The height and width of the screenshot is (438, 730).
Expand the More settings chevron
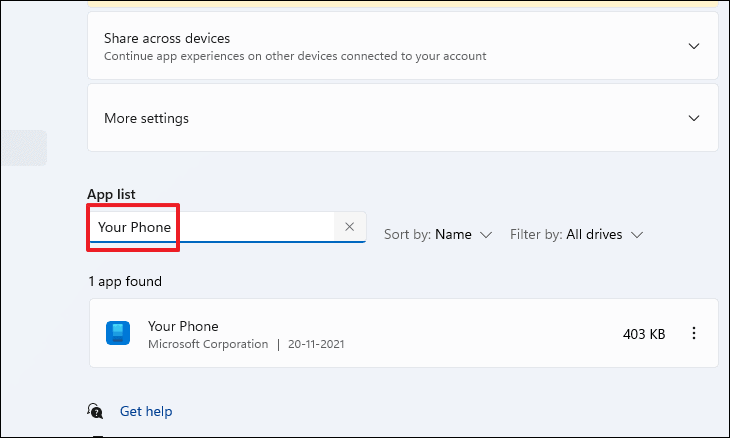(694, 118)
